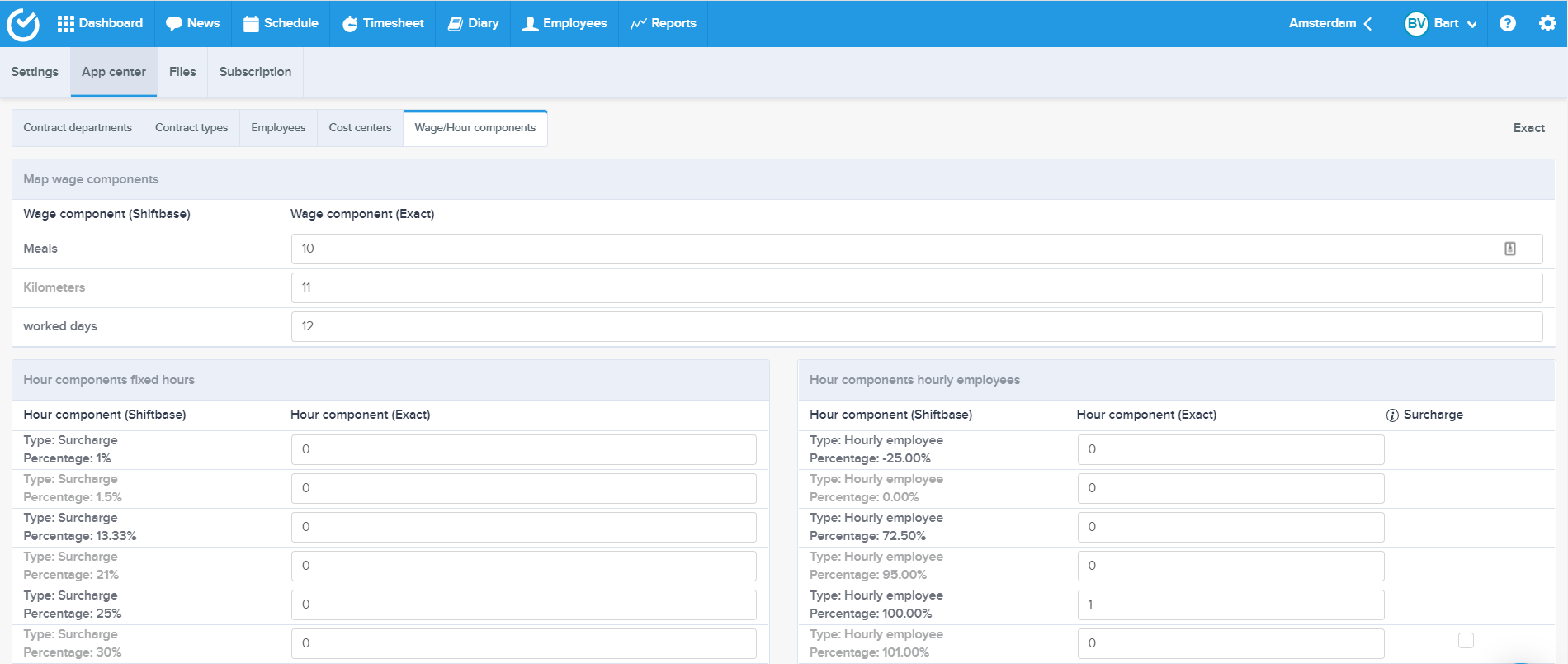
Task: Click the Exact link
Action: tap(1528, 128)
